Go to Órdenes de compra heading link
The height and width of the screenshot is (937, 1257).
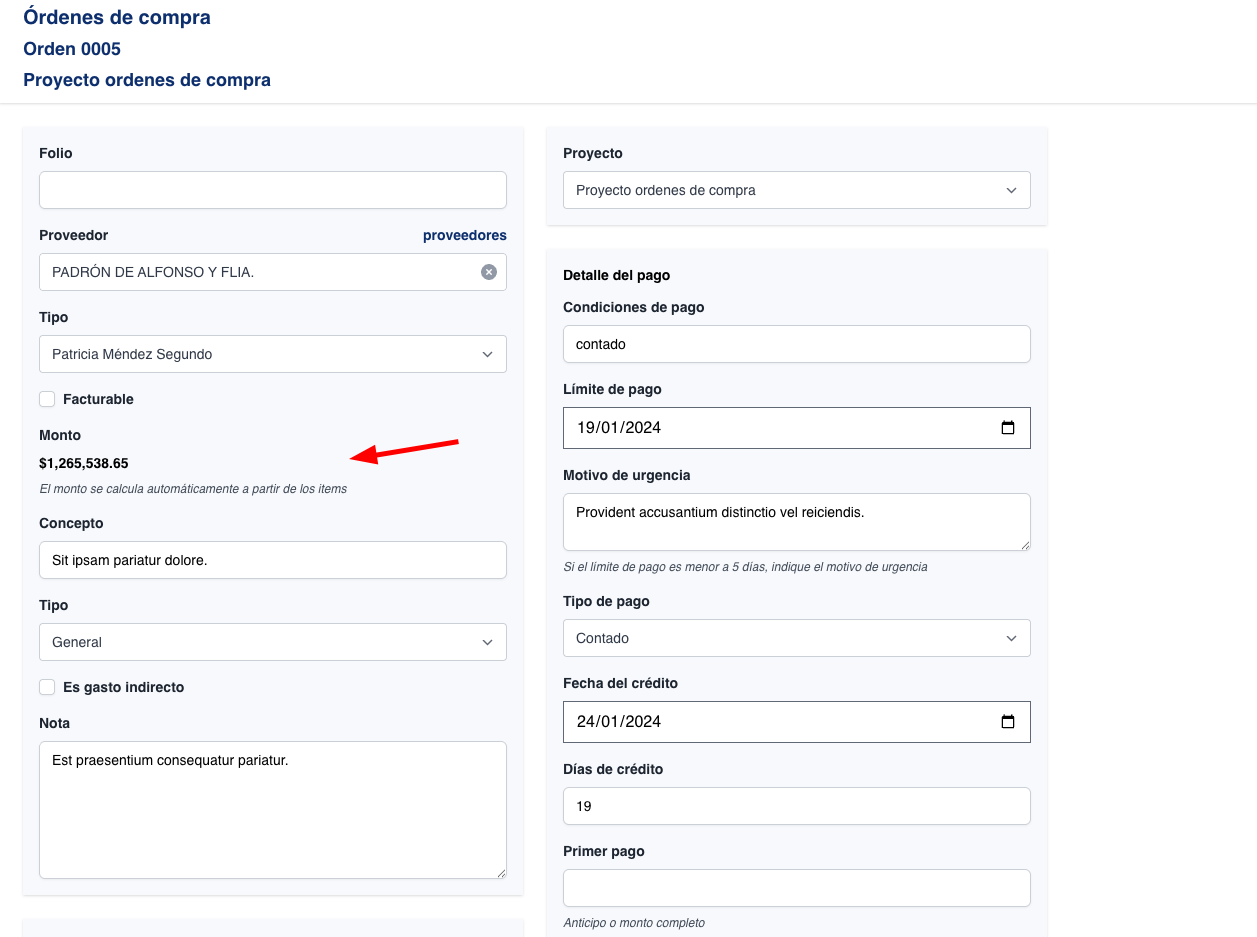pos(117,17)
